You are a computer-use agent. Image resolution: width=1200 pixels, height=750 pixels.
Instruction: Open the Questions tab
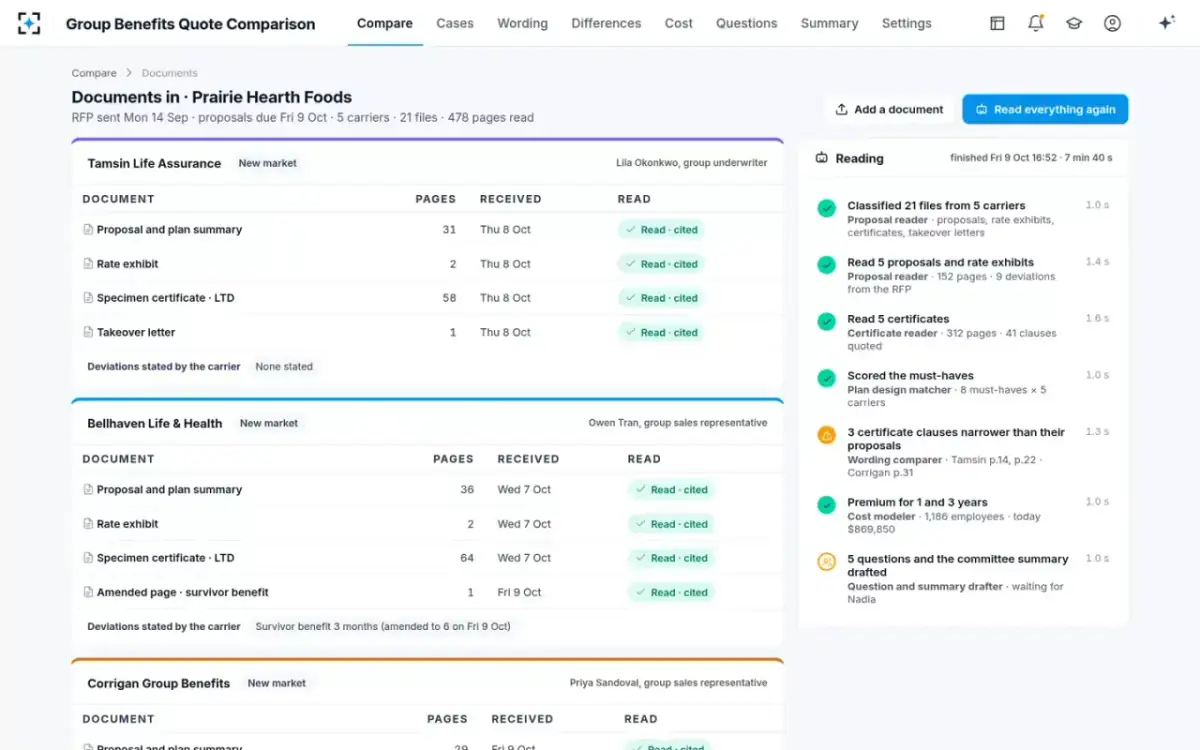[746, 23]
